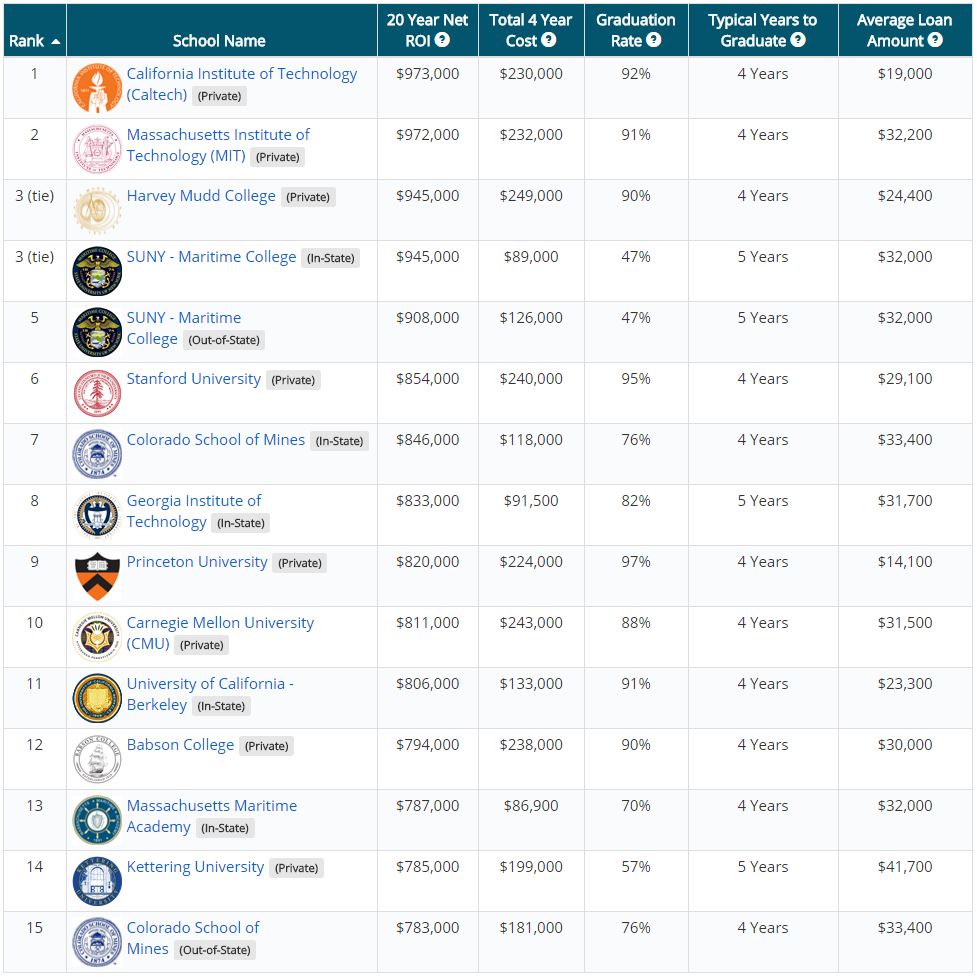Open the SUNY Maritime College In-State link
The width and height of the screenshot is (977, 977).
pyautogui.click(x=211, y=257)
